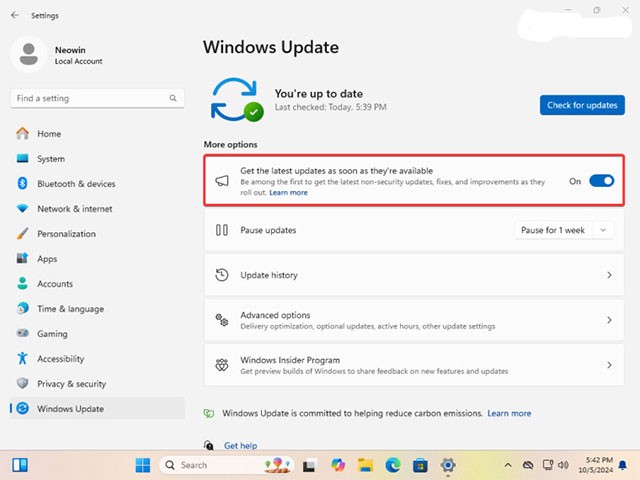This screenshot has height=480, width=640.
Task: Open the Windows Start button
Action: (x=142, y=465)
